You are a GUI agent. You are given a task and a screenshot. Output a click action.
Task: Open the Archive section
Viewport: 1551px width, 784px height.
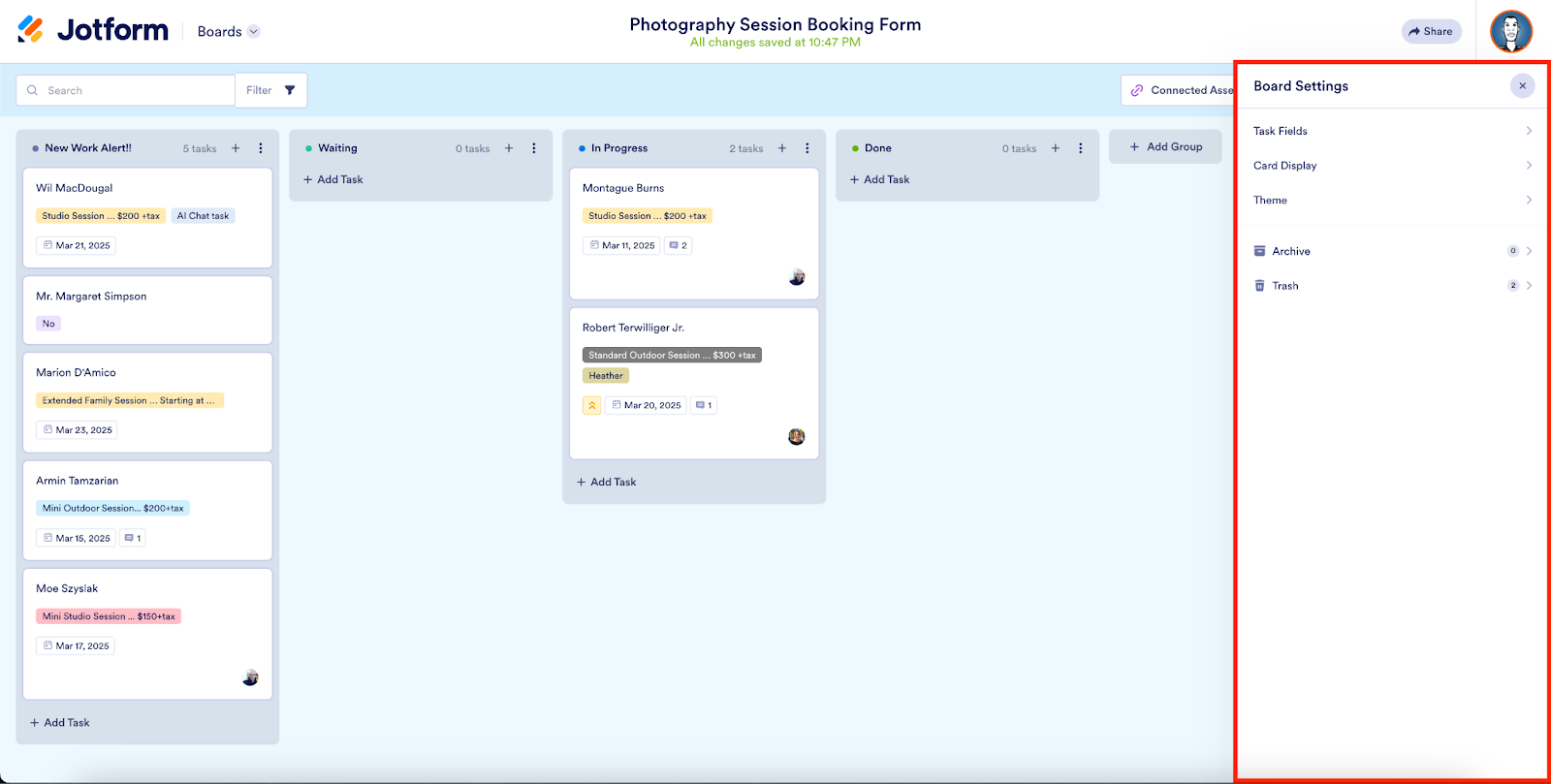coord(1391,251)
